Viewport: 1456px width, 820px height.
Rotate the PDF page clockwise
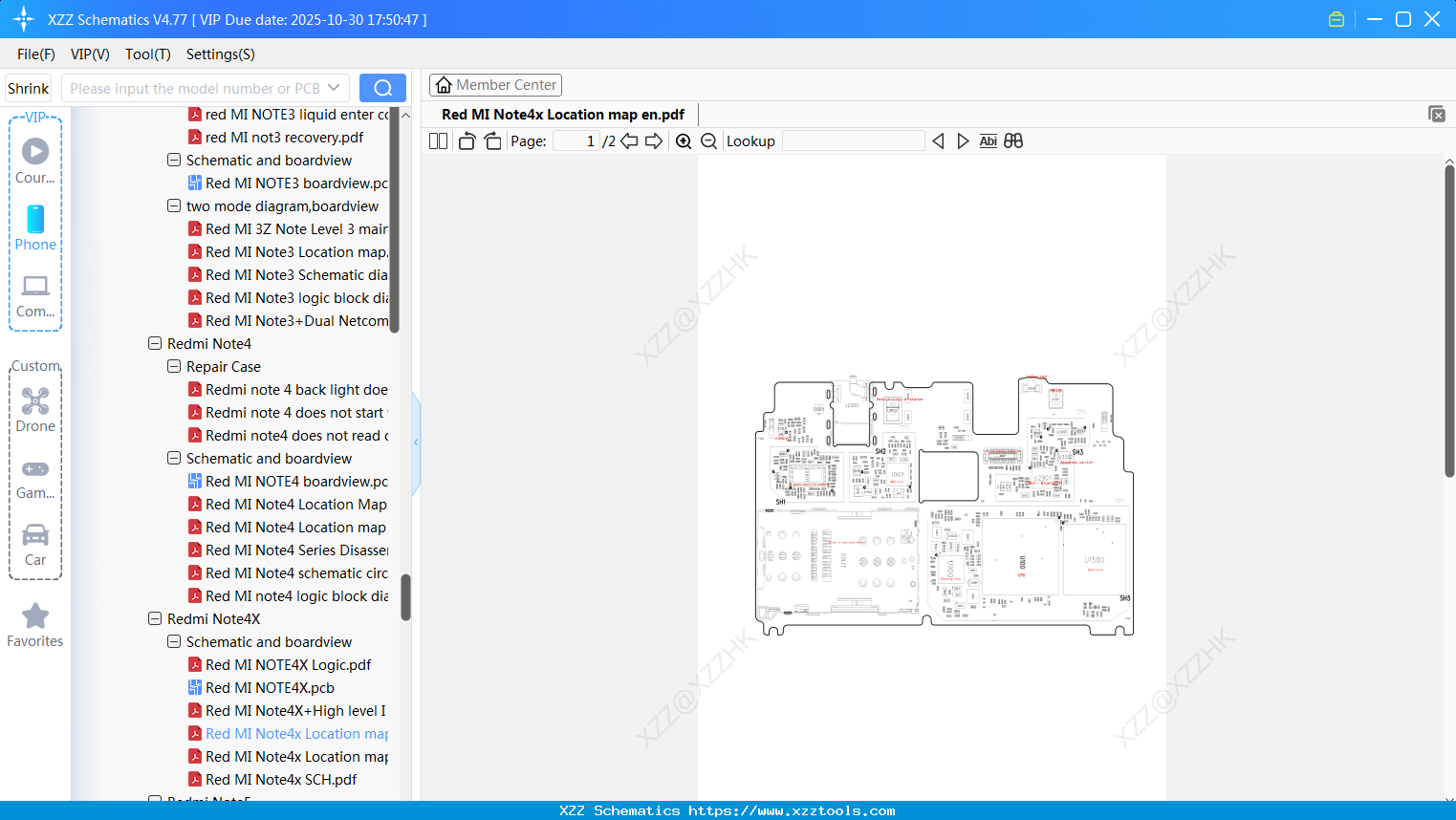(492, 140)
